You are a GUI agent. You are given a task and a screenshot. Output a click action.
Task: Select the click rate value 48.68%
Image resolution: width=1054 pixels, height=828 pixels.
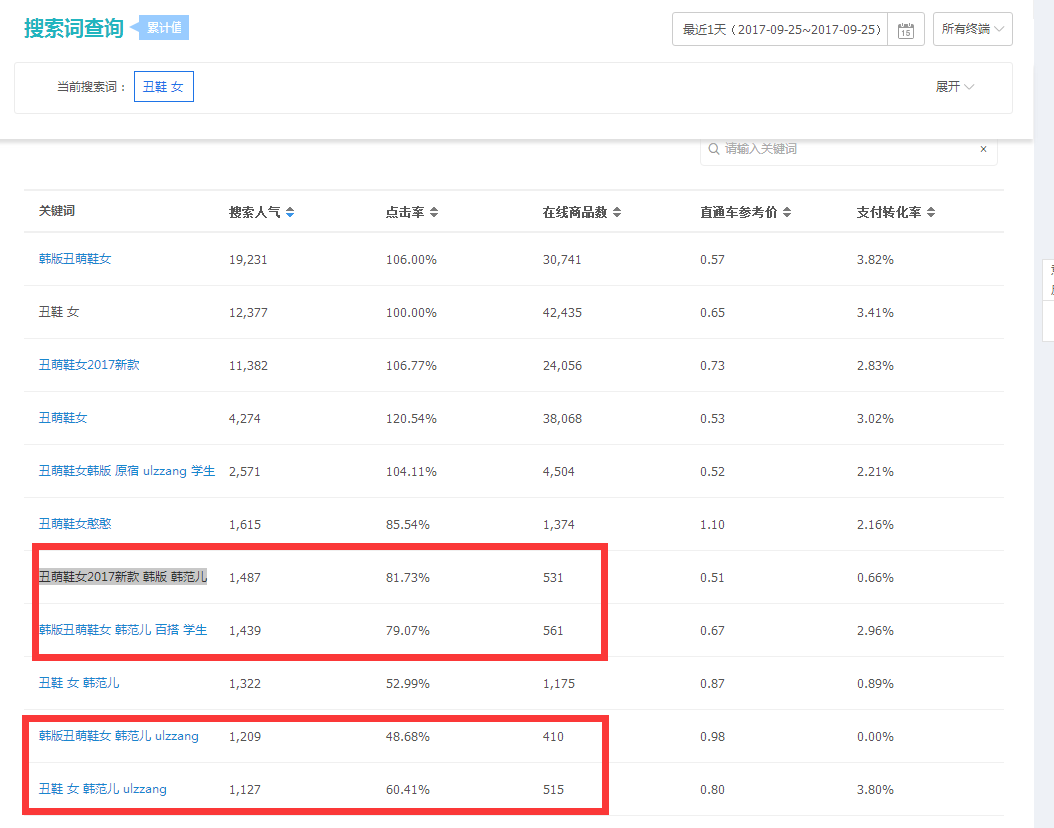408,737
